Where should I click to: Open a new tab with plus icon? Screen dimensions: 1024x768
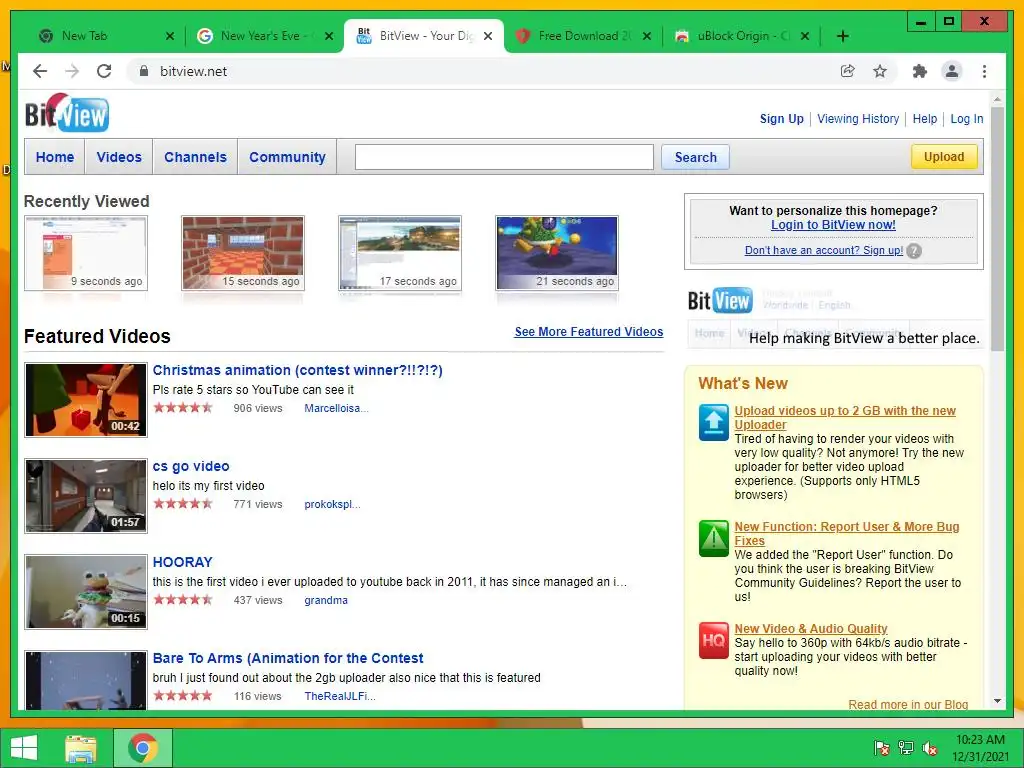[x=842, y=36]
